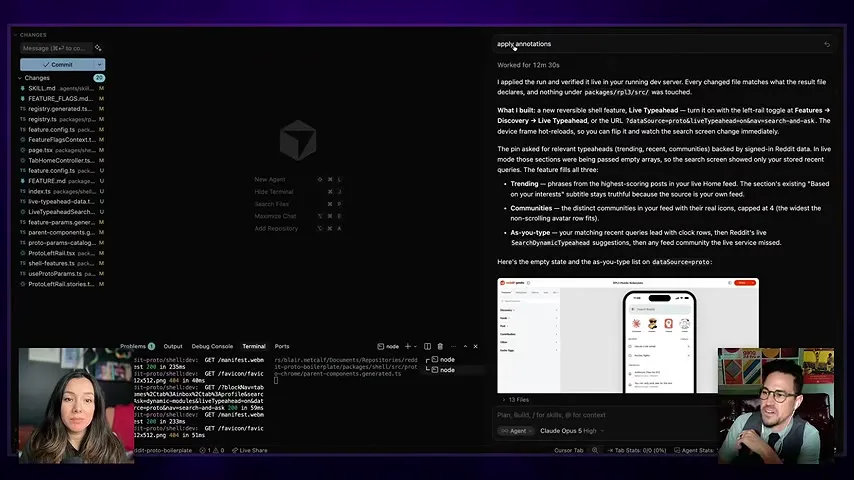This screenshot has height=480, width=854.
Task: Select registry.generated.ts in changes
Action: [62, 109]
